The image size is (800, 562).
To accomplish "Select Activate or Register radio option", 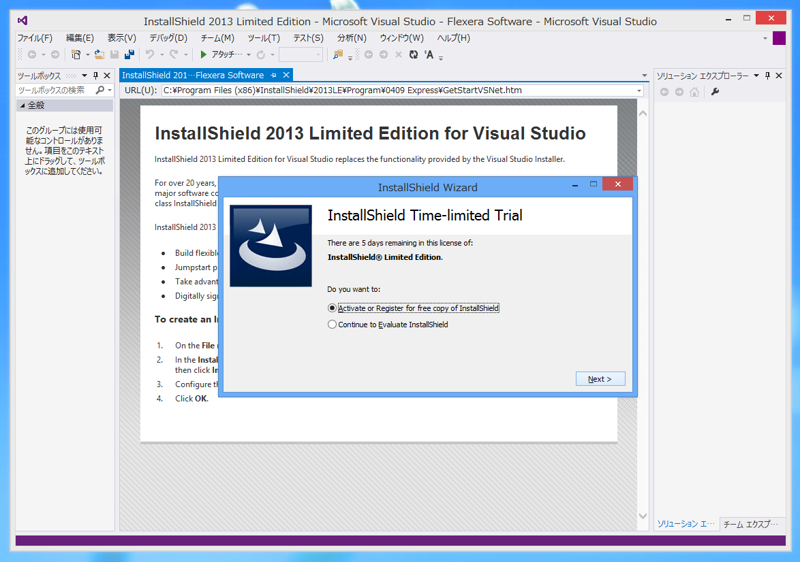I will coord(332,308).
